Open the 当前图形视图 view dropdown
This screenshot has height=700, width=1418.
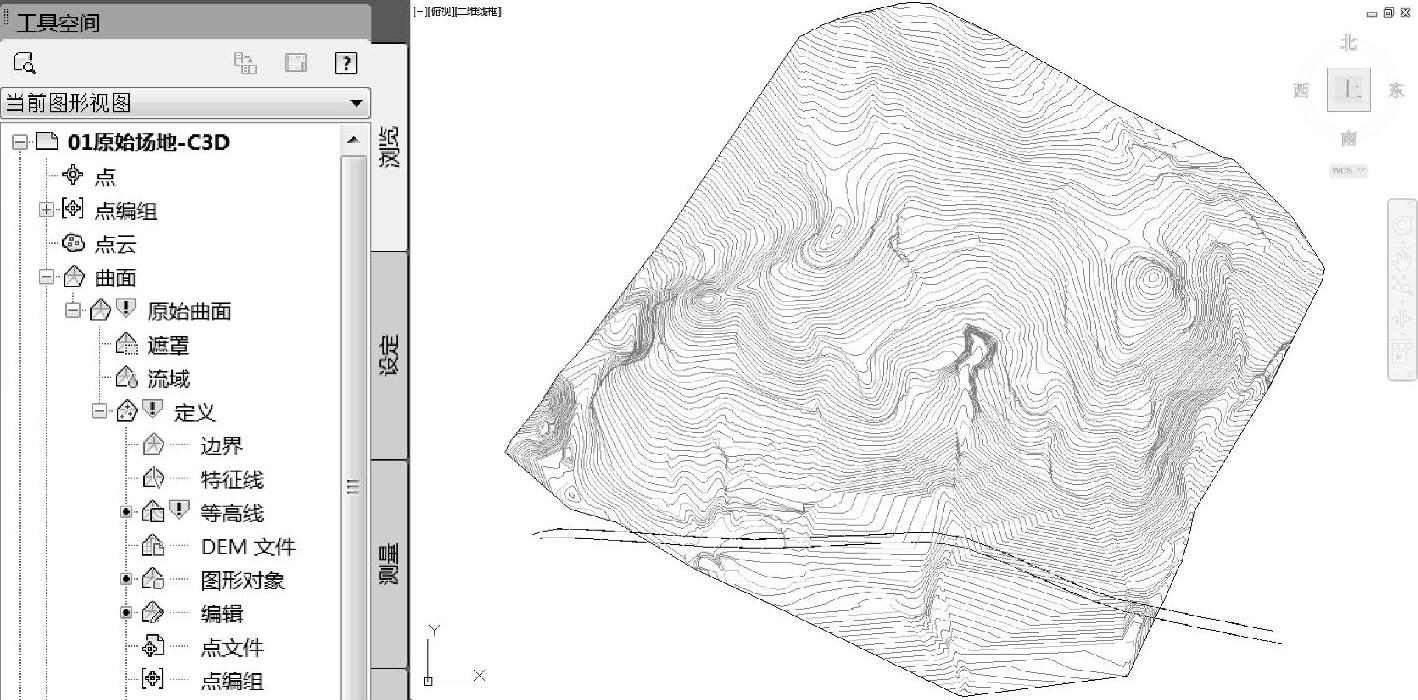pos(186,103)
